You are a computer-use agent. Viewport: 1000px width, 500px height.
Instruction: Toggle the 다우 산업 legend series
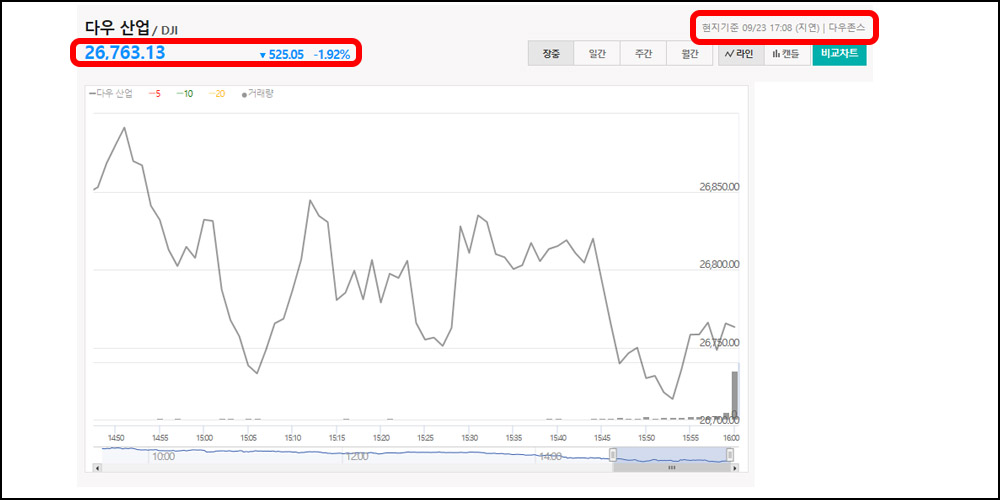coord(111,94)
